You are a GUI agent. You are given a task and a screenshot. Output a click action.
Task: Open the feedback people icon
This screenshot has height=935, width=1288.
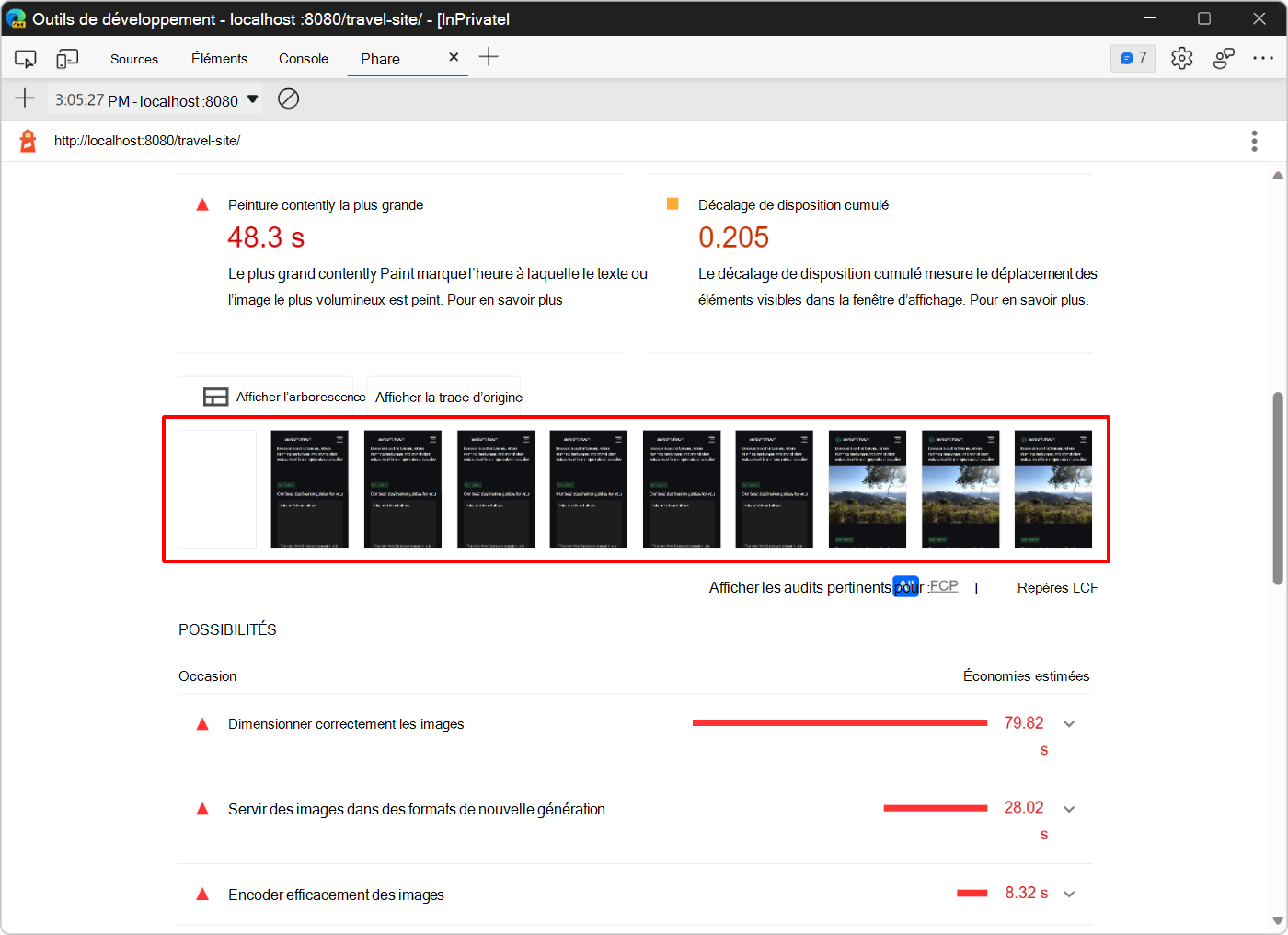click(1223, 58)
